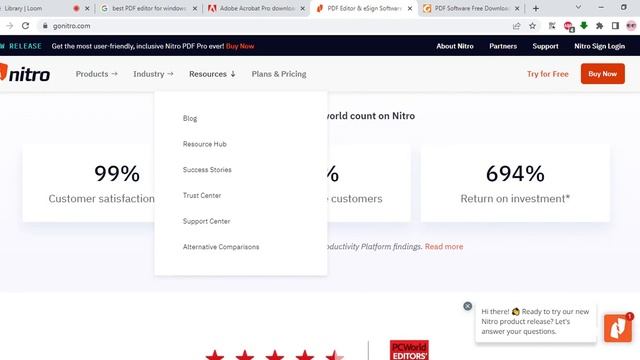This screenshot has width=640, height=360.
Task: Click Try for Free
Action: [x=548, y=74]
